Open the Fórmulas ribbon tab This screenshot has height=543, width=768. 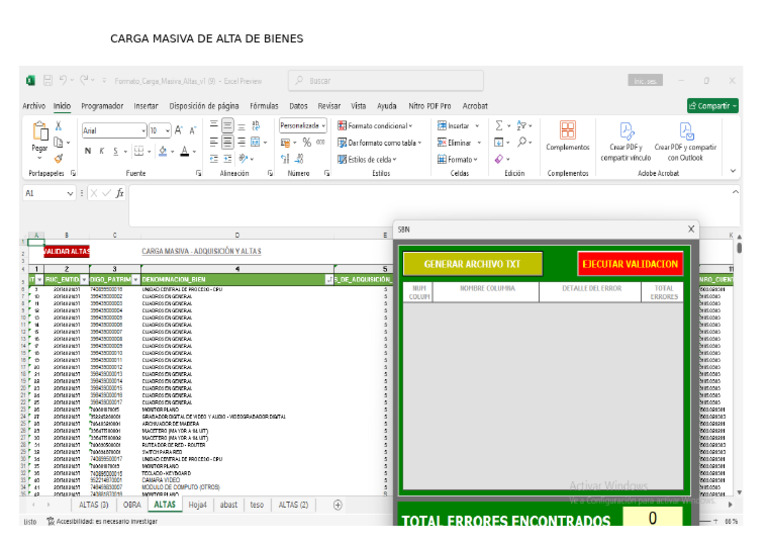[x=263, y=105]
